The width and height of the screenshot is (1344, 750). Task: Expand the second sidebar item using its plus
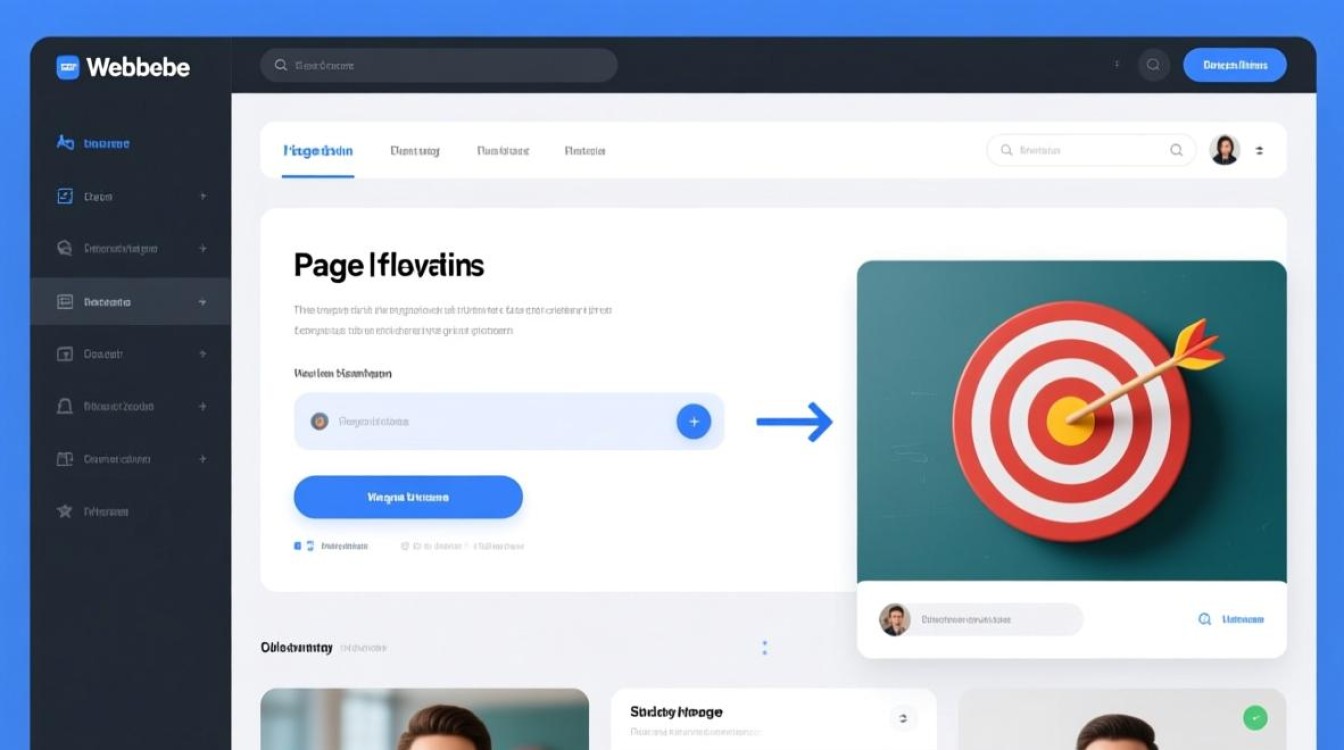203,197
